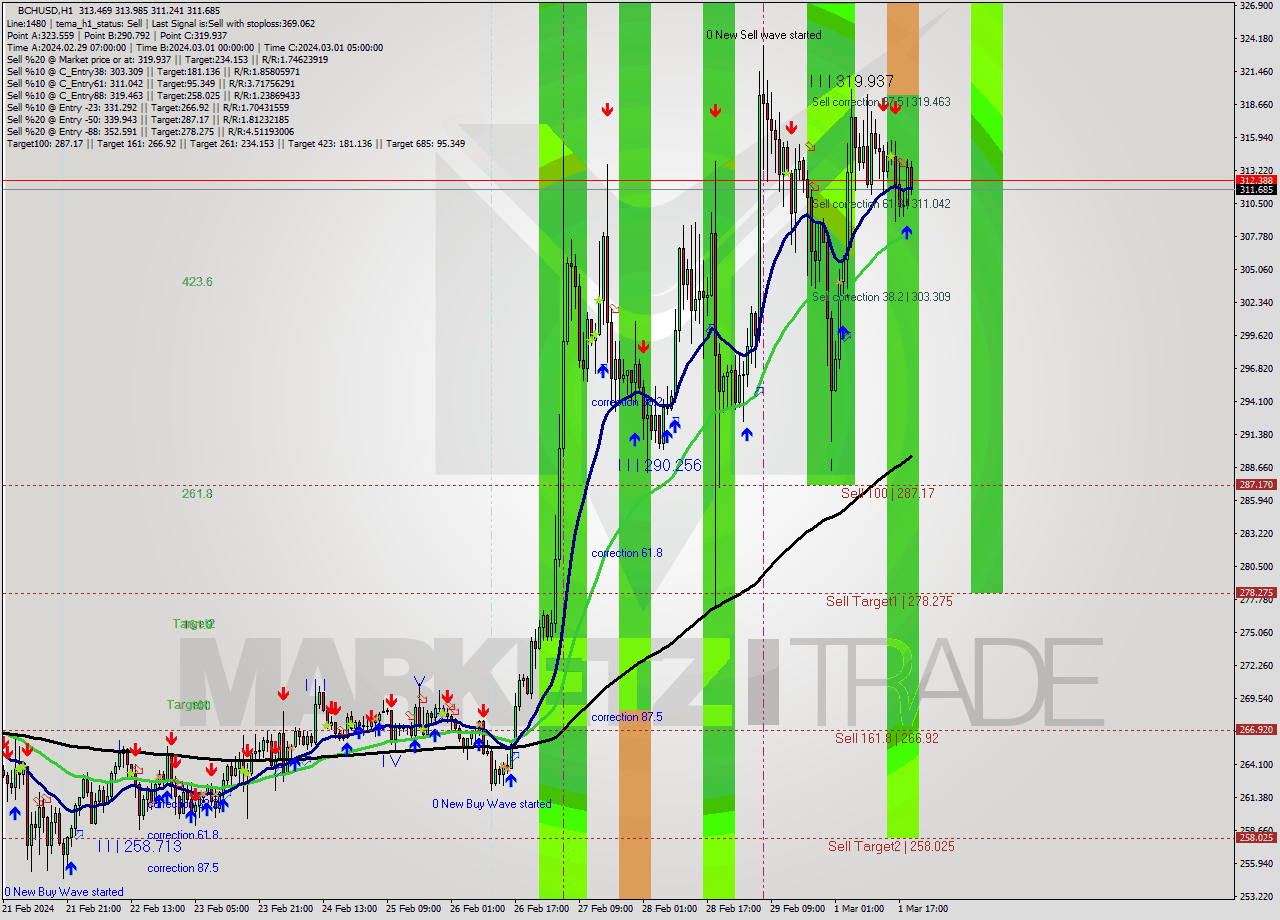
Task: Click the 'Sell Target1 | 278.275' label
Action: coord(889,601)
